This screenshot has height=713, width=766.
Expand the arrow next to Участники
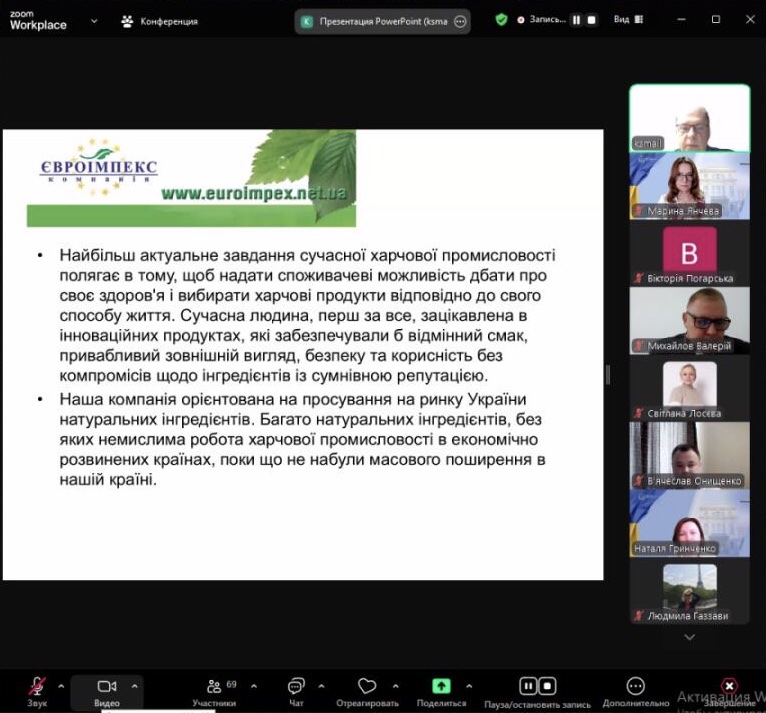pos(254,686)
